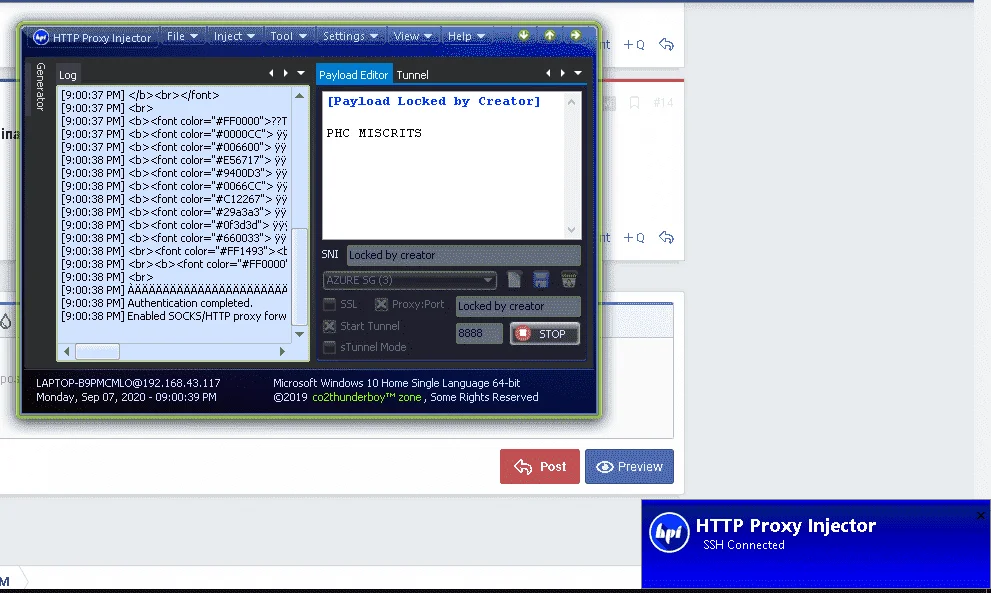Open the Help menu
This screenshot has height=593, width=991.
pos(466,36)
